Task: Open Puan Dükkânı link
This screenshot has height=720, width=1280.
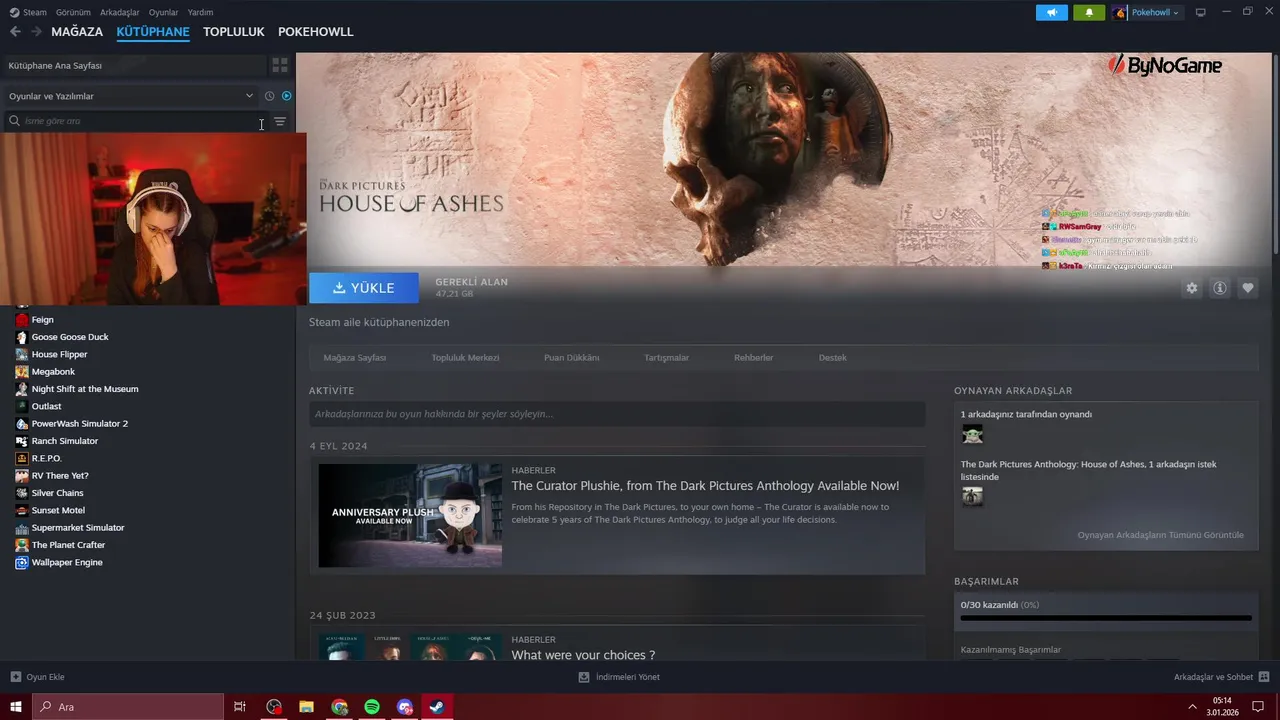Action: tap(572, 357)
